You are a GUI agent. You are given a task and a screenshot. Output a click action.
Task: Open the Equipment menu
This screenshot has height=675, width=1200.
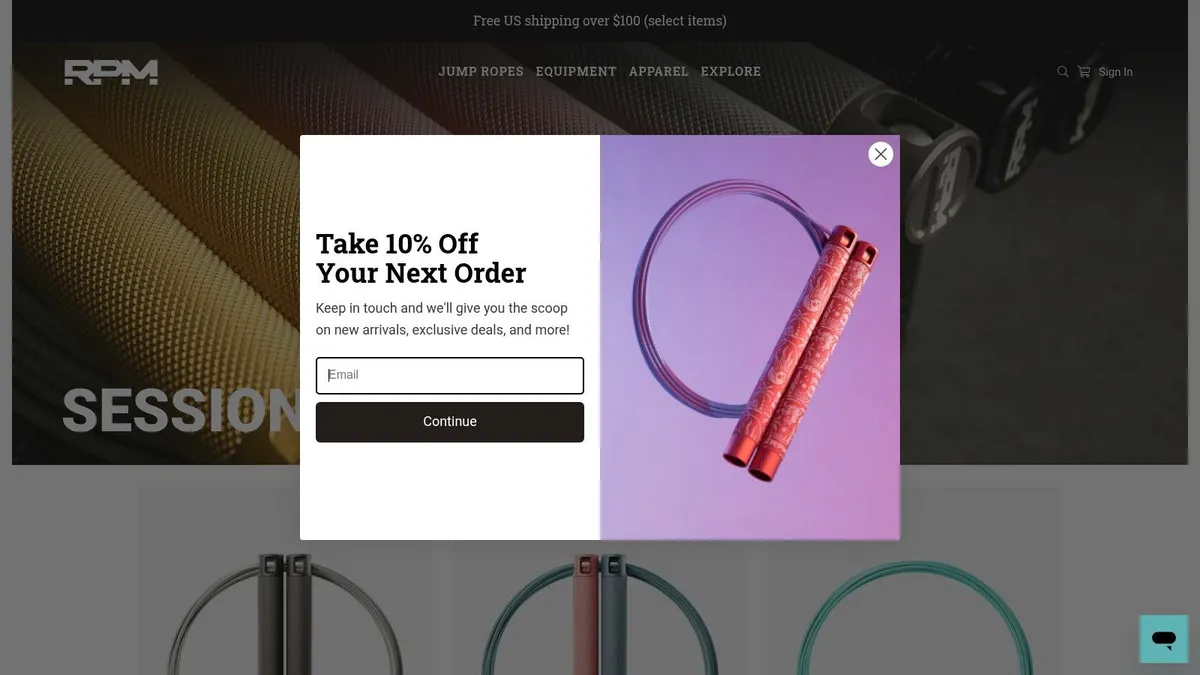pos(576,72)
